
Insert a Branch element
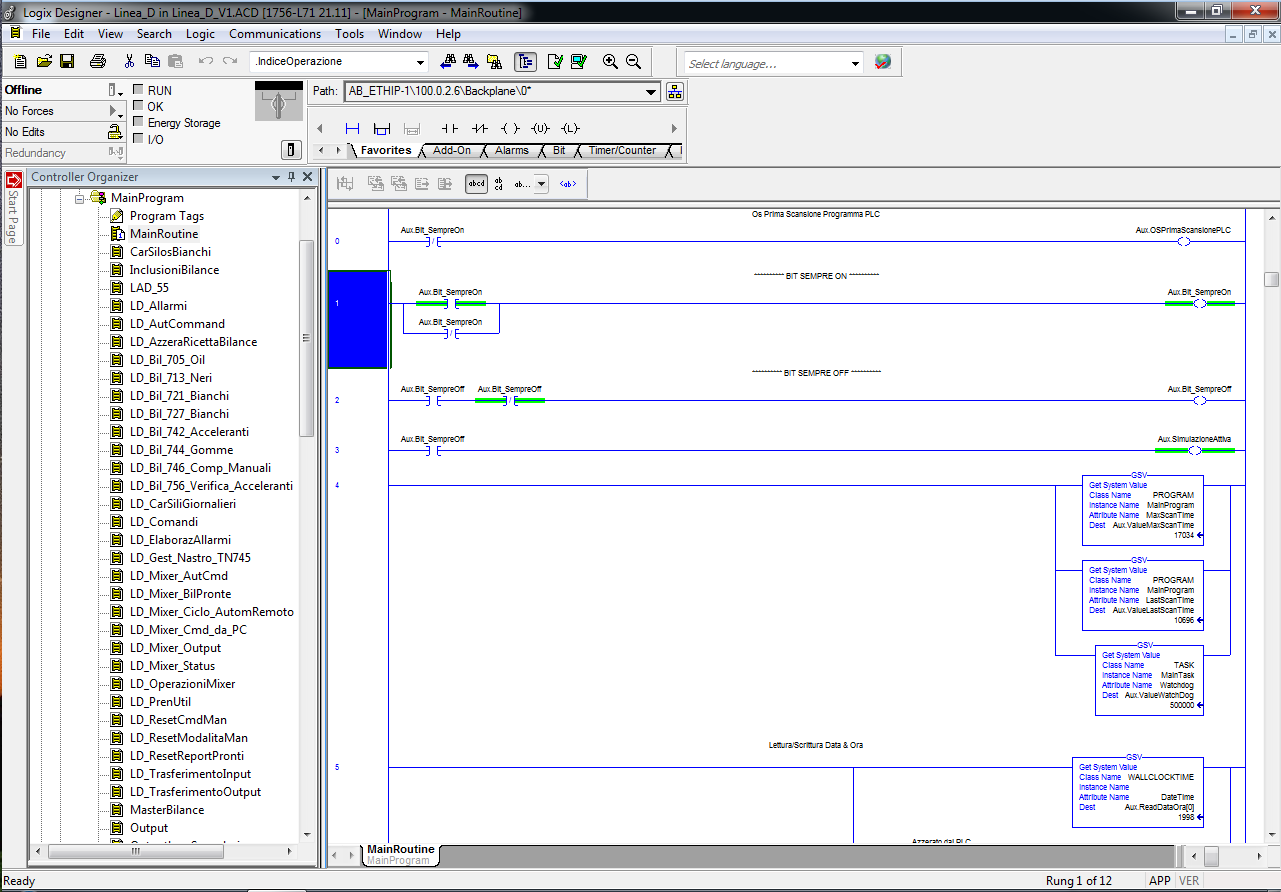point(381,128)
